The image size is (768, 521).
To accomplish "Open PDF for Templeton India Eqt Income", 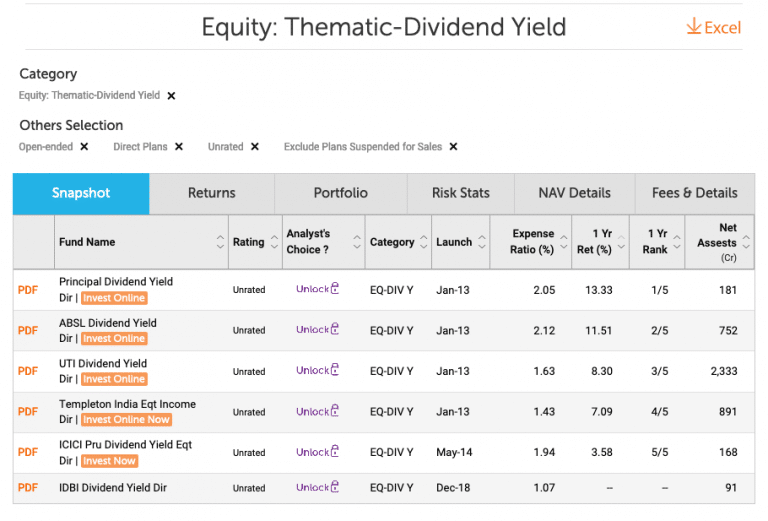I will (28, 412).
